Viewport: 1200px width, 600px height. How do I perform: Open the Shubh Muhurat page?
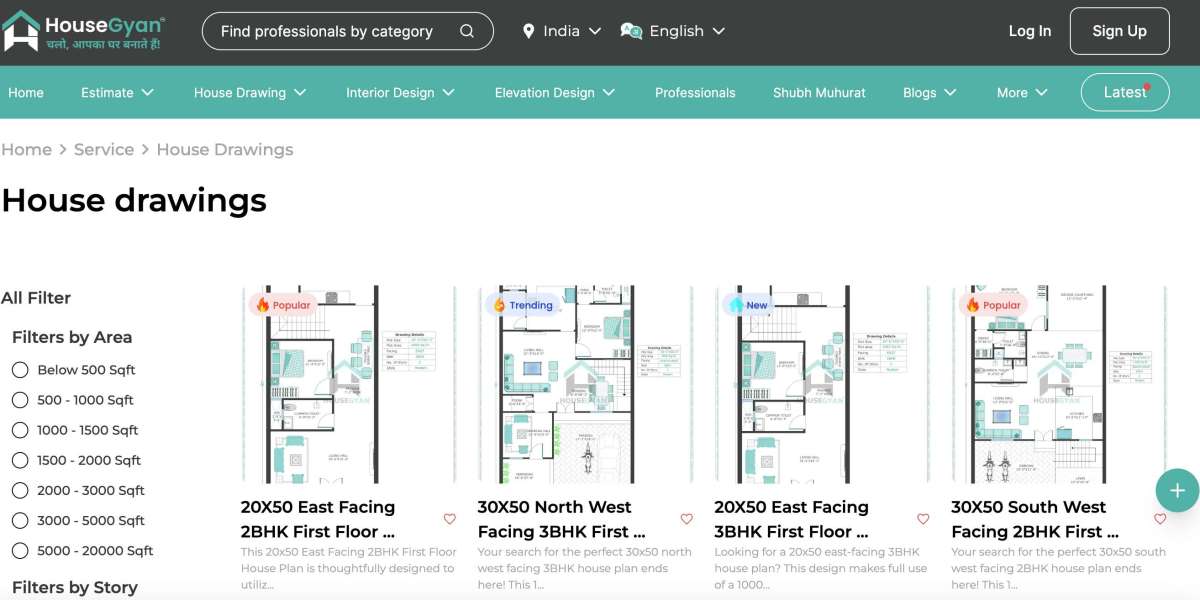click(x=819, y=92)
